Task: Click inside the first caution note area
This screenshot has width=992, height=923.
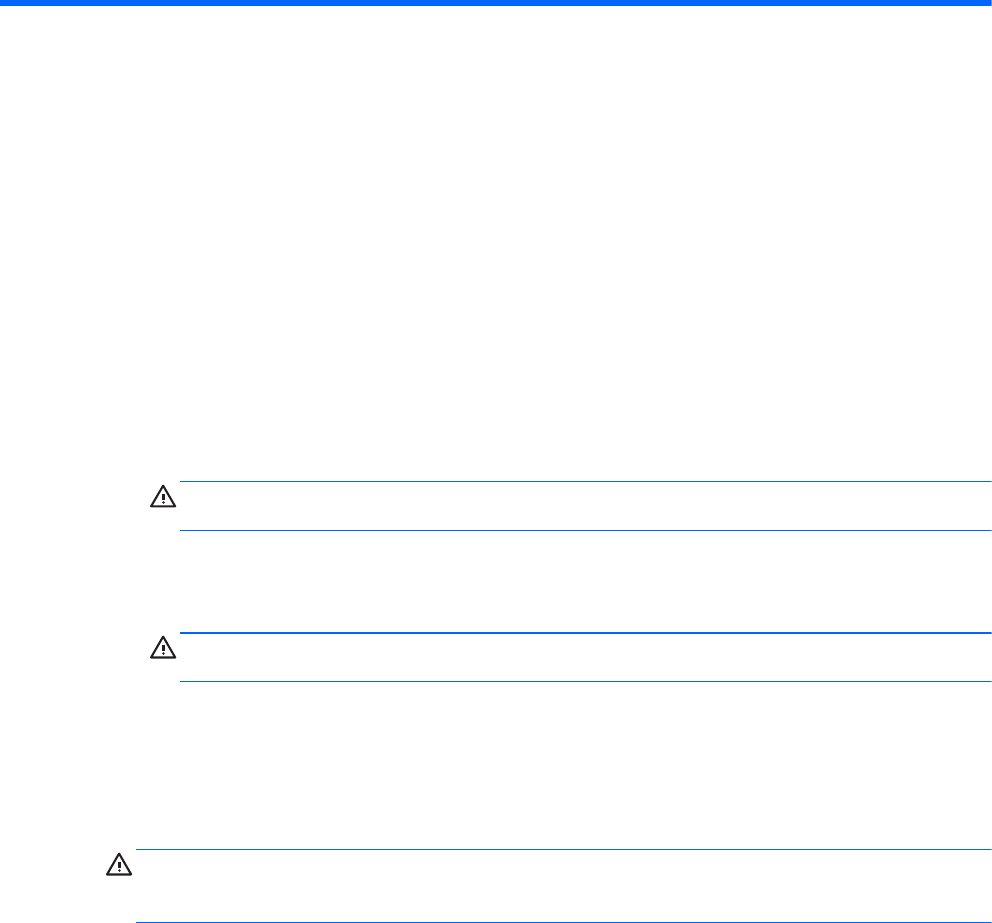Action: point(578,506)
